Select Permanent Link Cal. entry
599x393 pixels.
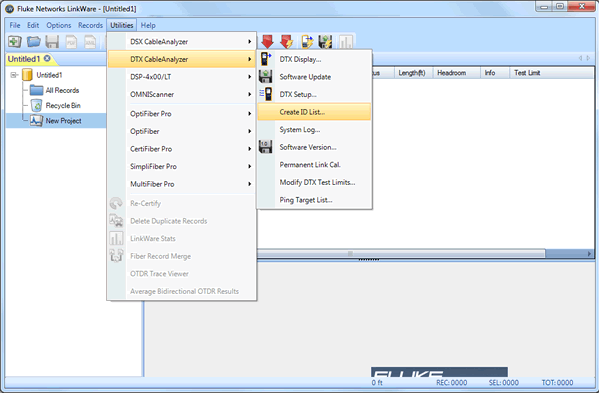pos(314,164)
